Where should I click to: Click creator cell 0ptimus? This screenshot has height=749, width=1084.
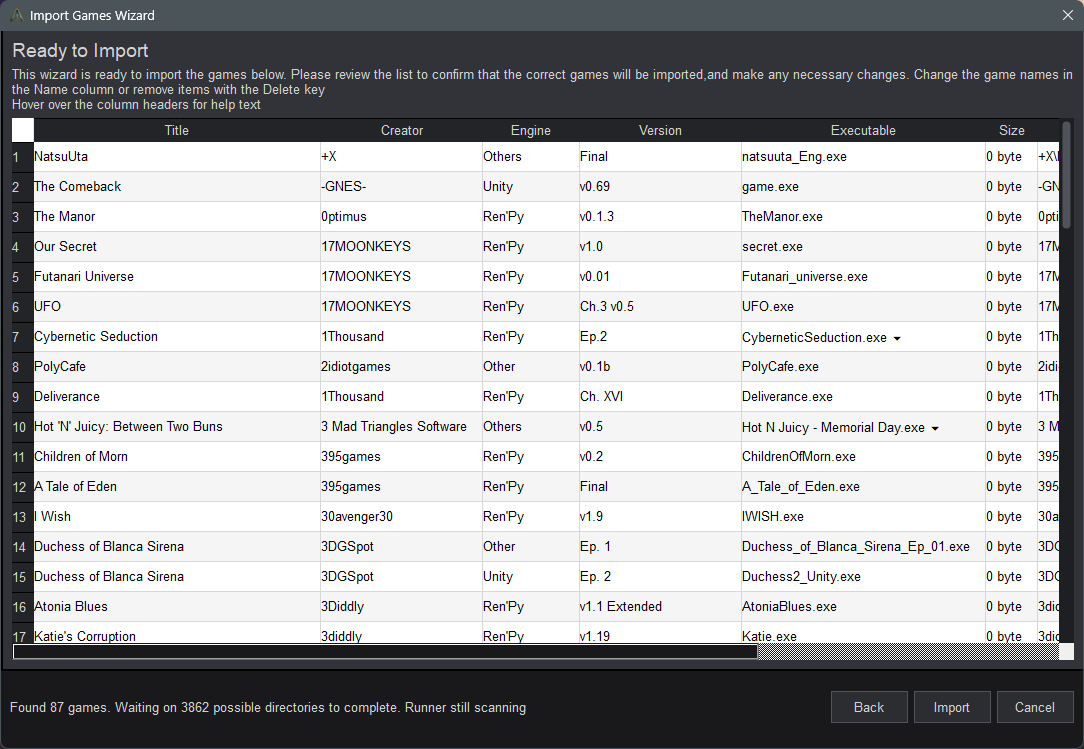point(402,216)
